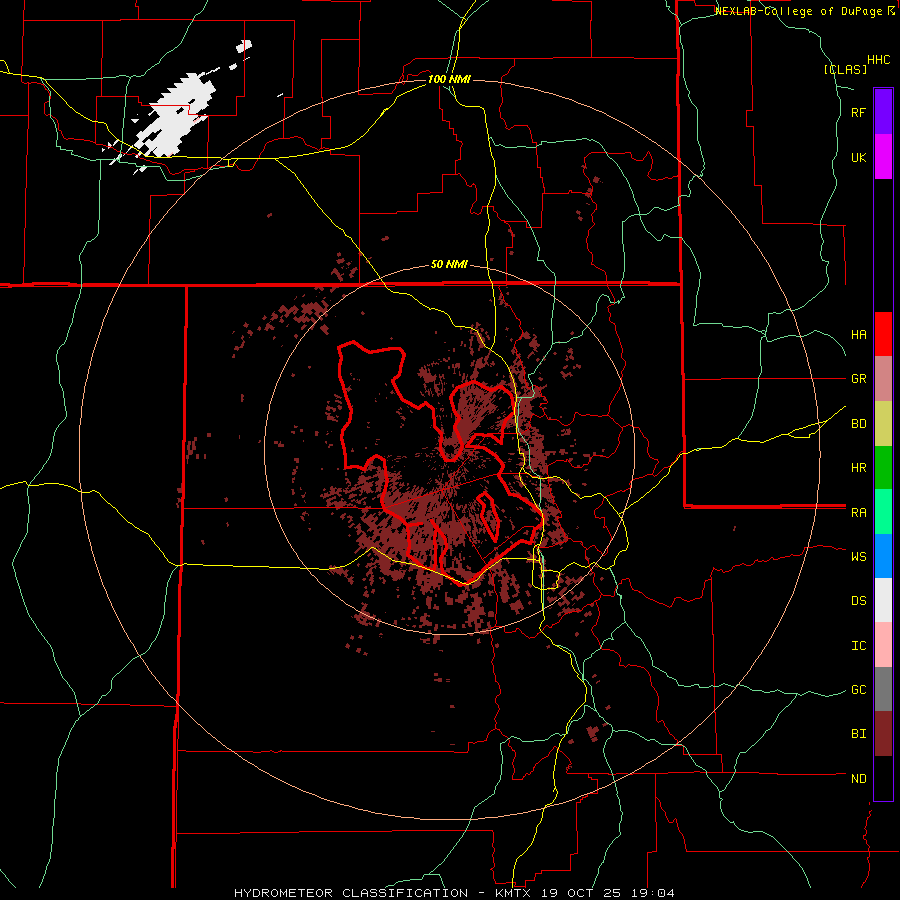Click the HA red legend swatch
The height and width of the screenshot is (900, 900).
pos(883,334)
